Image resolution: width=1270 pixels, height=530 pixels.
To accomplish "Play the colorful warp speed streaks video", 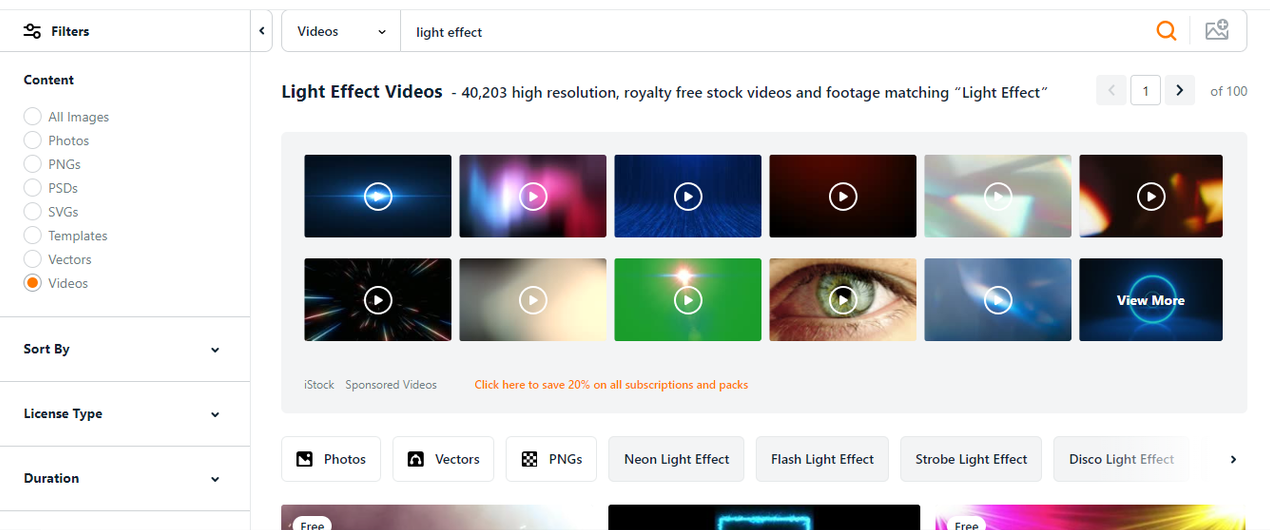I will tap(377, 299).
